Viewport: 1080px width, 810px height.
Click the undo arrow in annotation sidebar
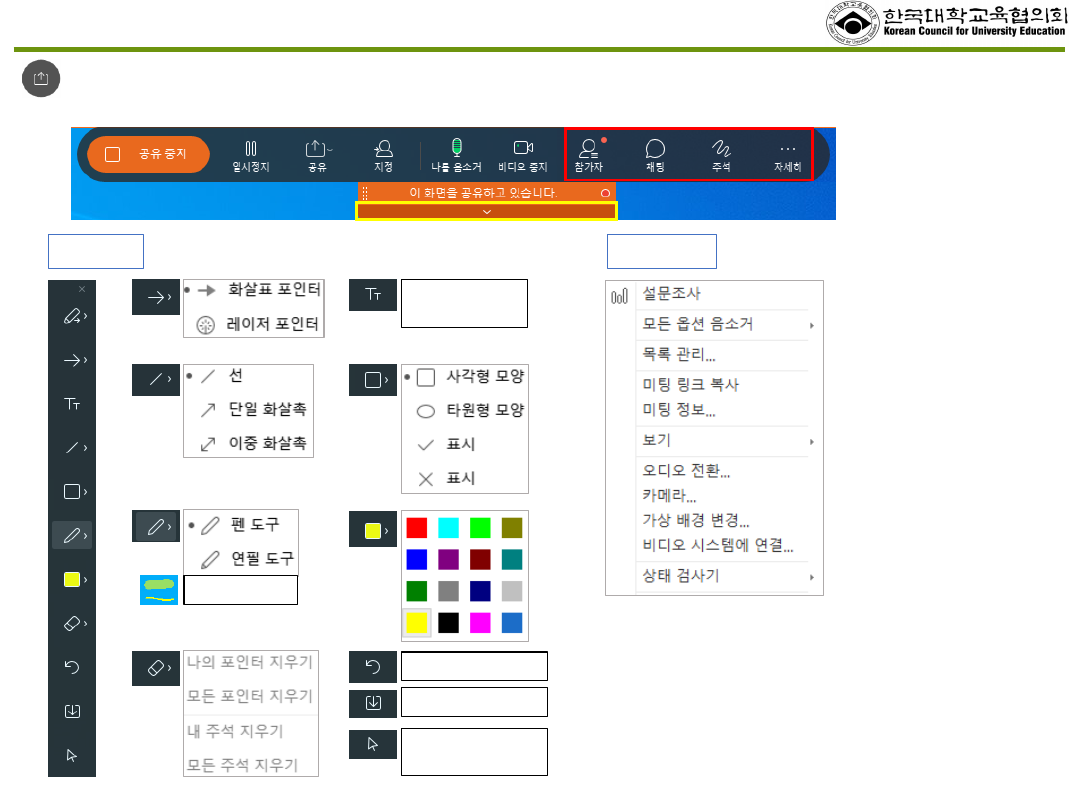pyautogui.click(x=72, y=667)
